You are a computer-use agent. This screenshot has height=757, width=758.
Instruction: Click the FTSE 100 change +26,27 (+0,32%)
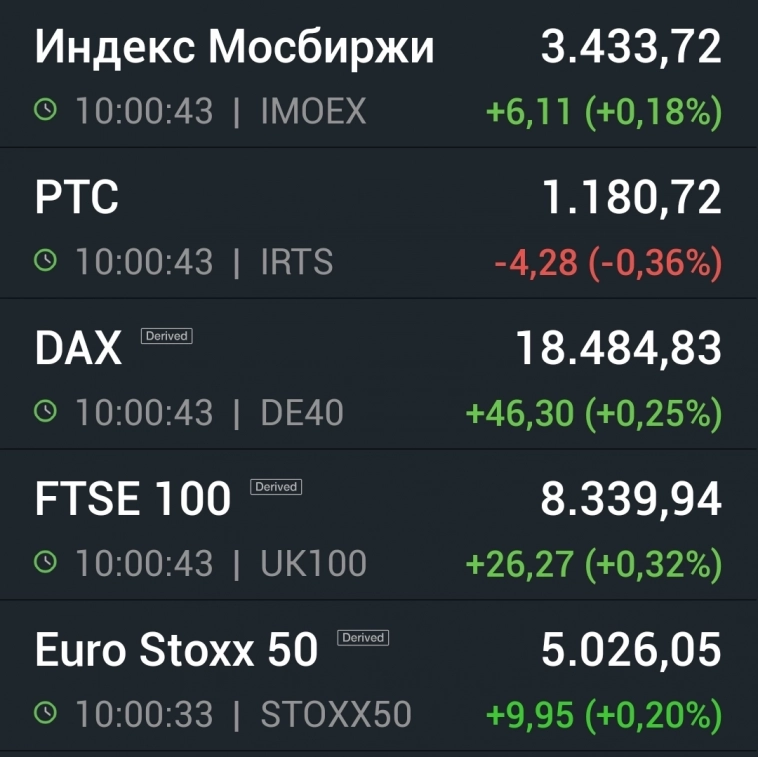(x=594, y=564)
